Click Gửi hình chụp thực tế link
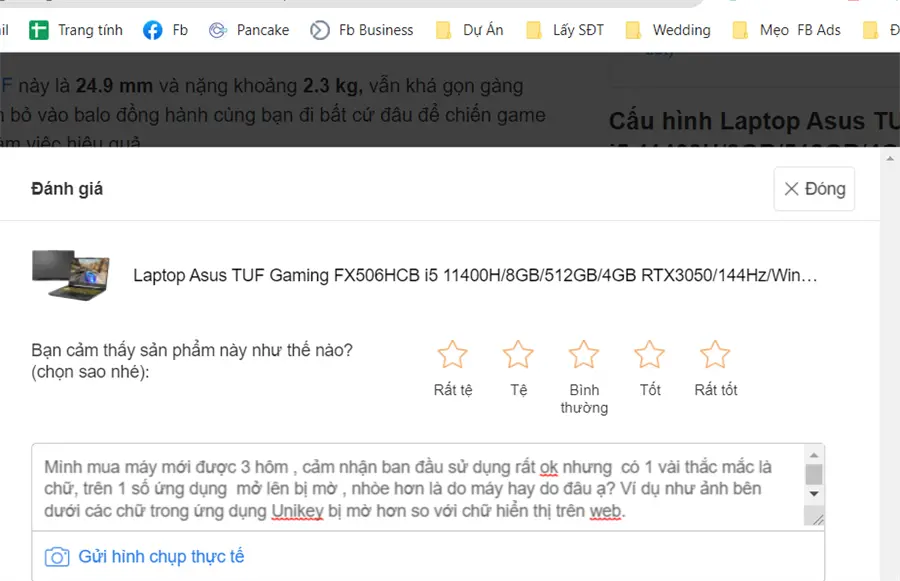Image resolution: width=900 pixels, height=581 pixels. coord(161,556)
